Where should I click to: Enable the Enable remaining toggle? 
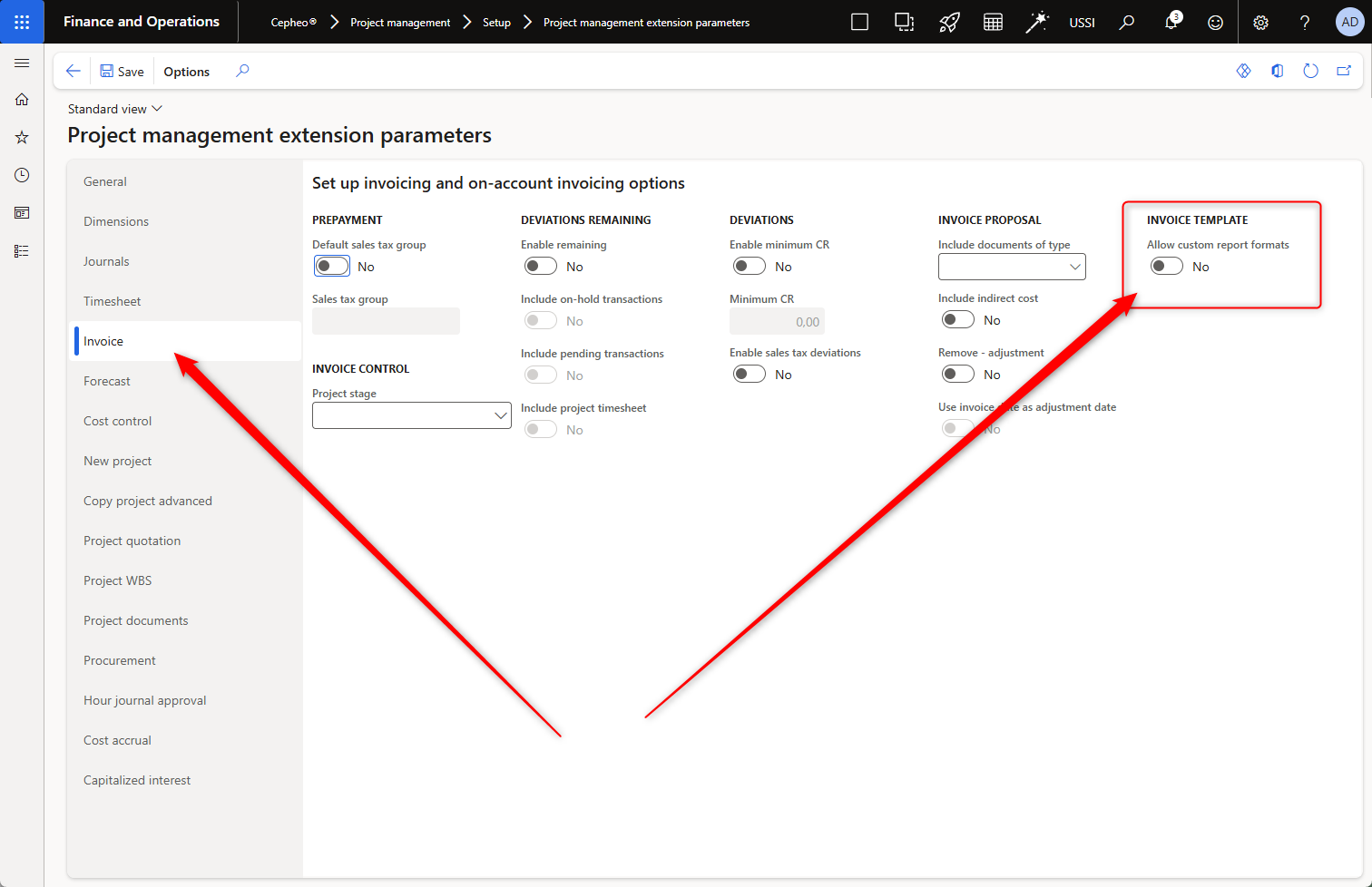(x=541, y=266)
